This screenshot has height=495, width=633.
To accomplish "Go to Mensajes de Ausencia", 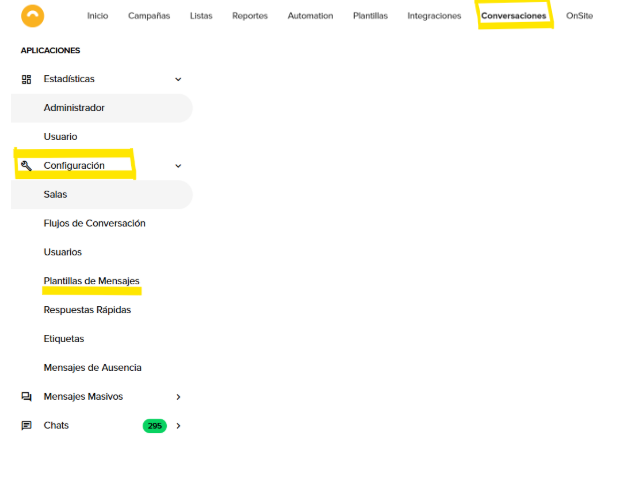I will pyautogui.click(x=92, y=368).
